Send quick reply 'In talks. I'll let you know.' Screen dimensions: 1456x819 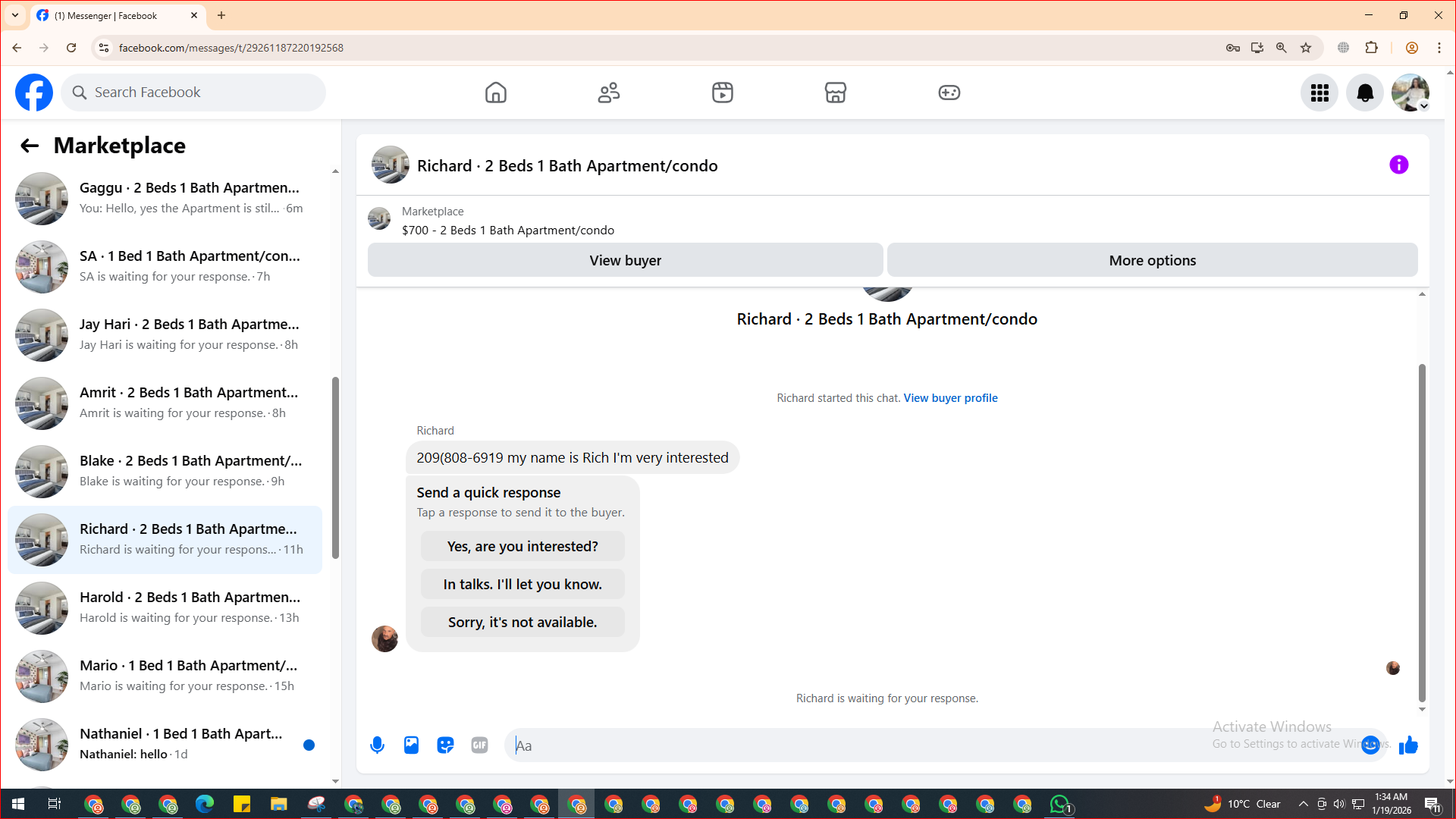point(522,584)
